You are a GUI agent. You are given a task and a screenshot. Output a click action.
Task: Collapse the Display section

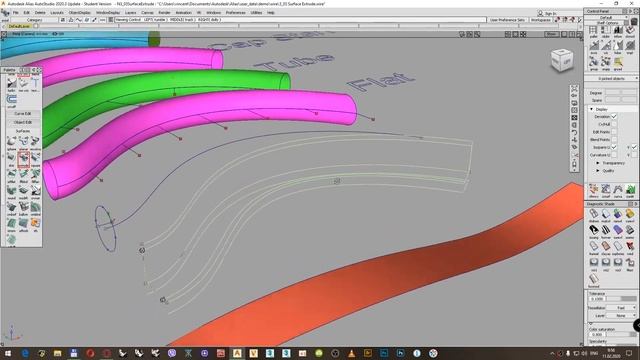(591, 109)
